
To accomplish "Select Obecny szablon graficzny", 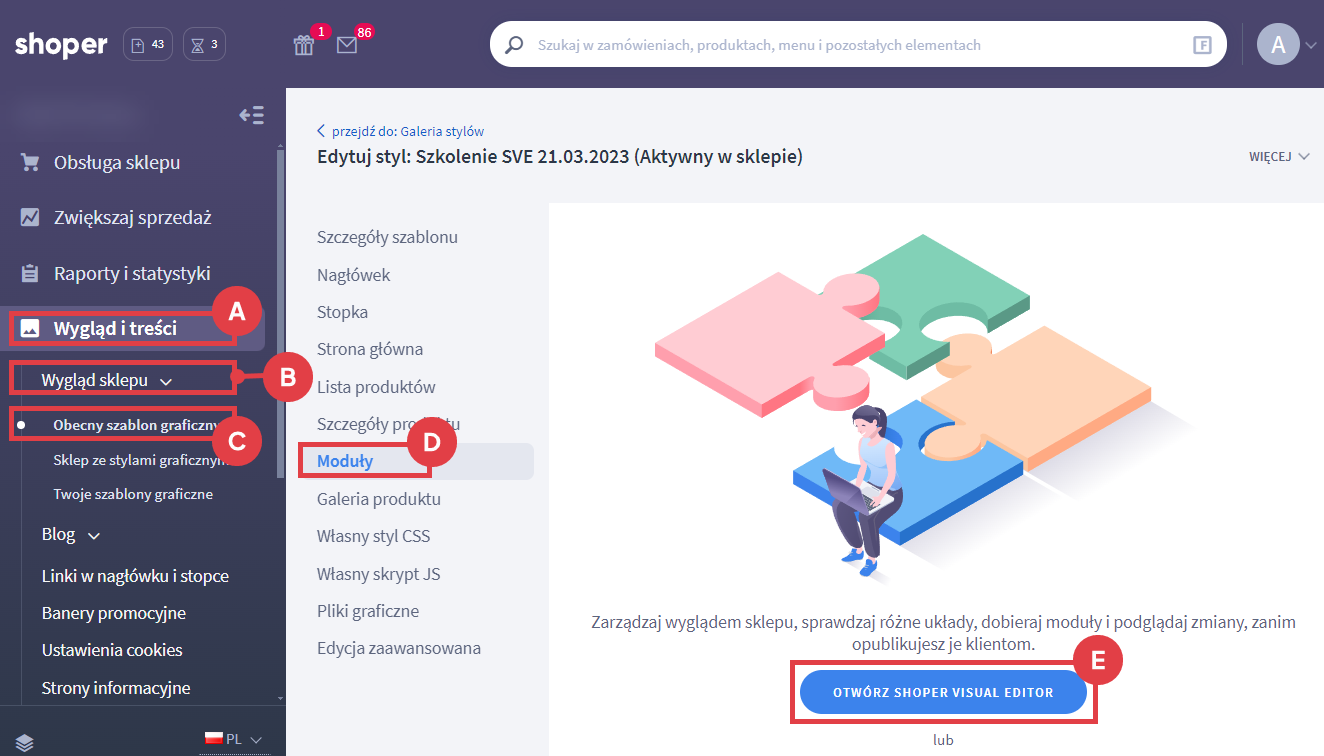I will pyautogui.click(x=134, y=424).
